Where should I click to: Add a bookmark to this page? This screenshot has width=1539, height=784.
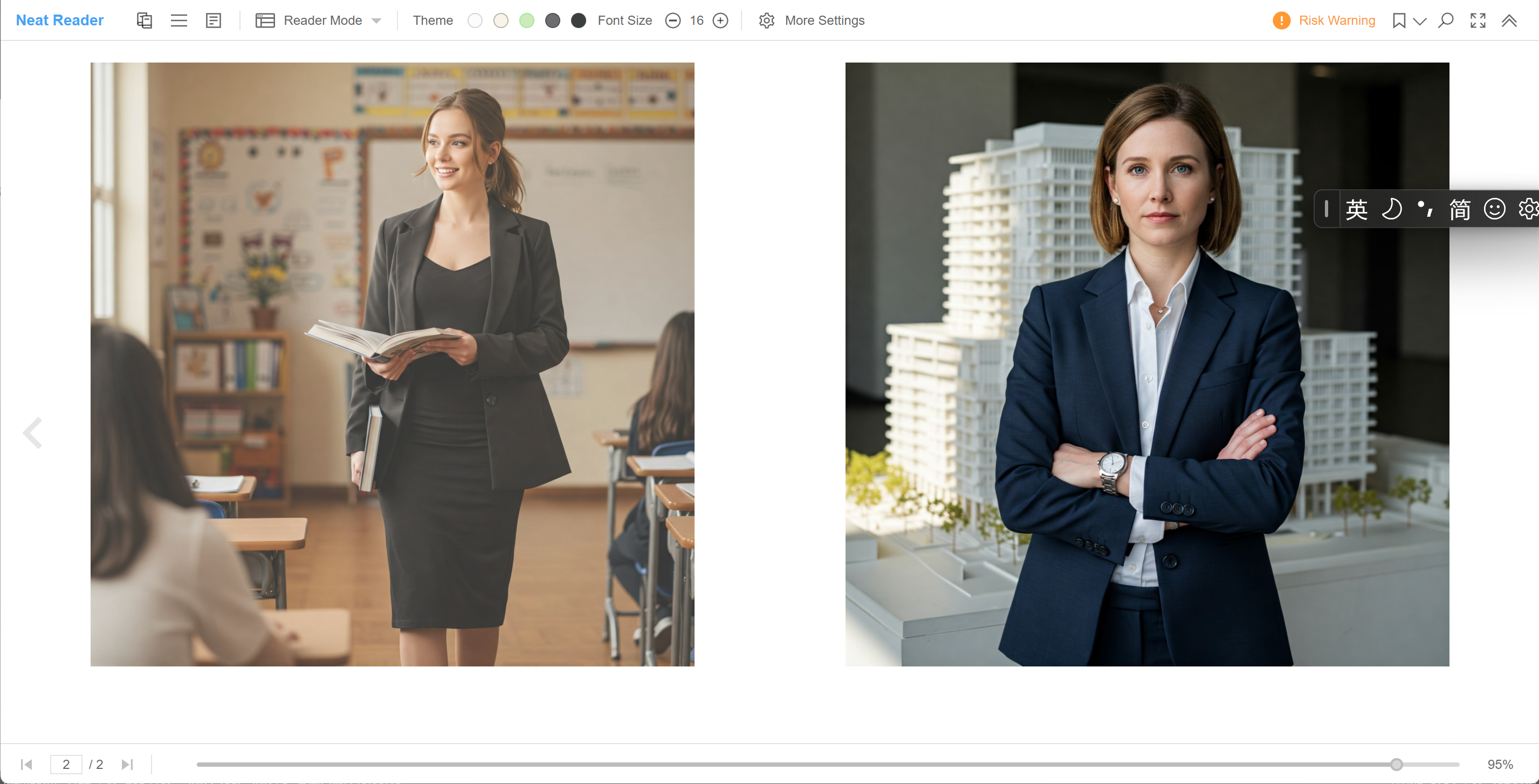1399,20
